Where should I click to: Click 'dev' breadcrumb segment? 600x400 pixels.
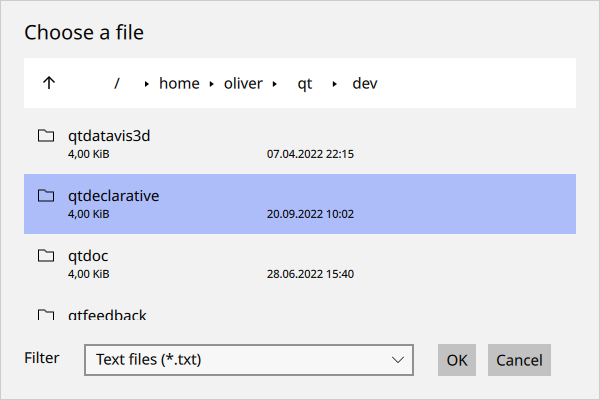click(x=365, y=84)
